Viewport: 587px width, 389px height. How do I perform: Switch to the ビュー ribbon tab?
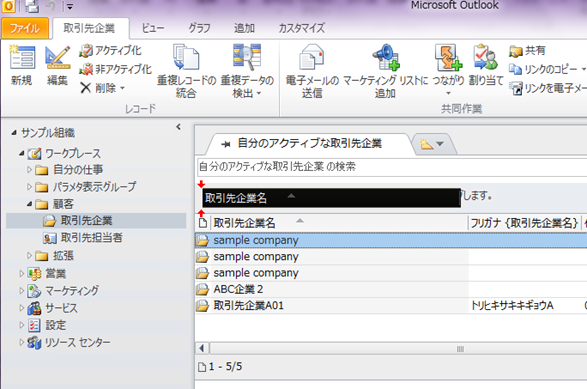coord(153,28)
